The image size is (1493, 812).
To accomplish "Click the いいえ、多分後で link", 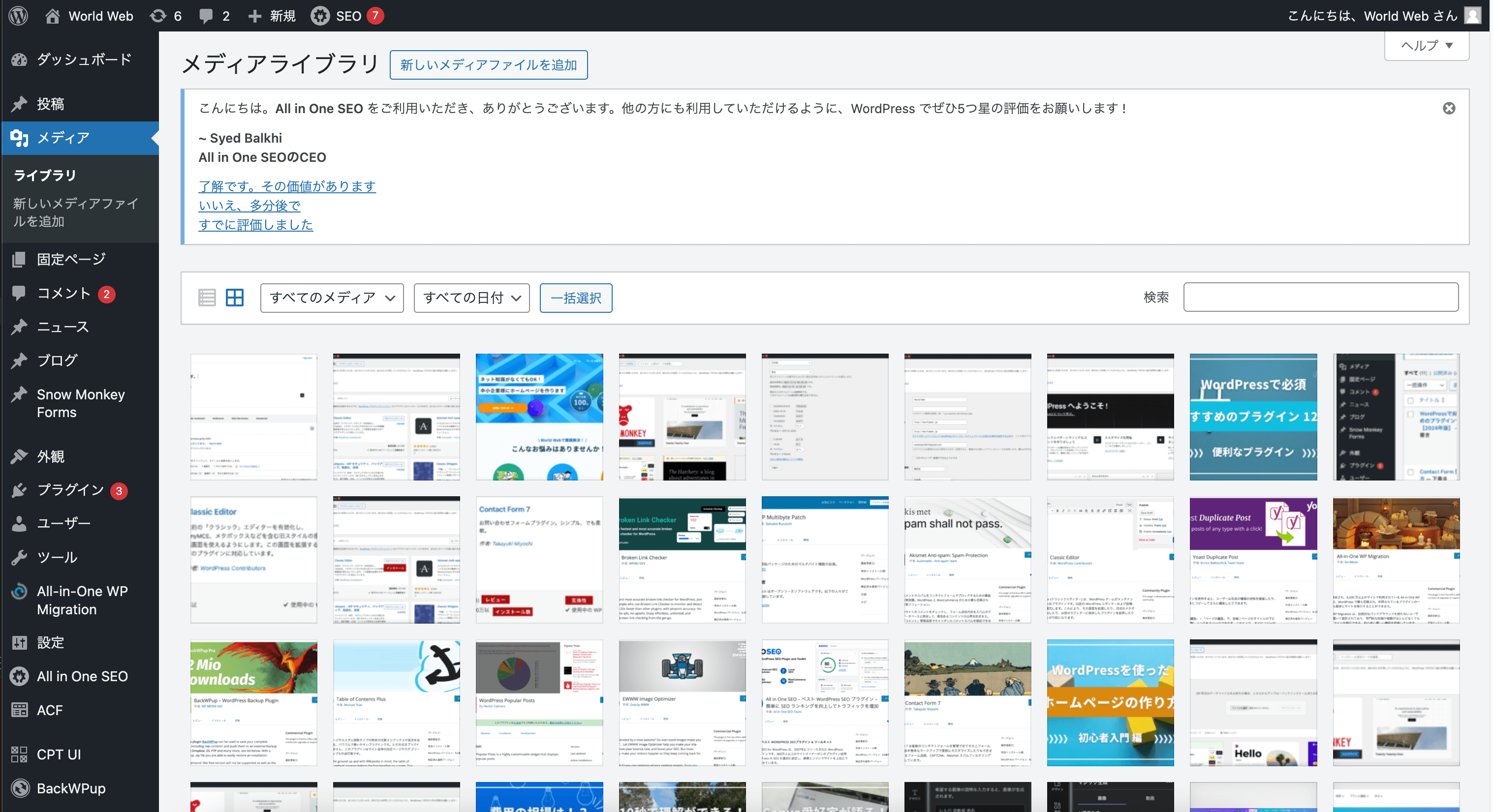I will click(249, 206).
